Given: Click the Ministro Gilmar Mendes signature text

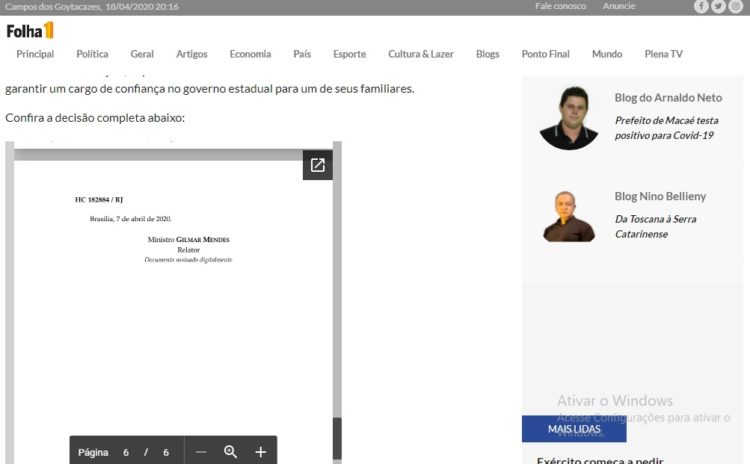Looking at the screenshot, I should (188, 240).
